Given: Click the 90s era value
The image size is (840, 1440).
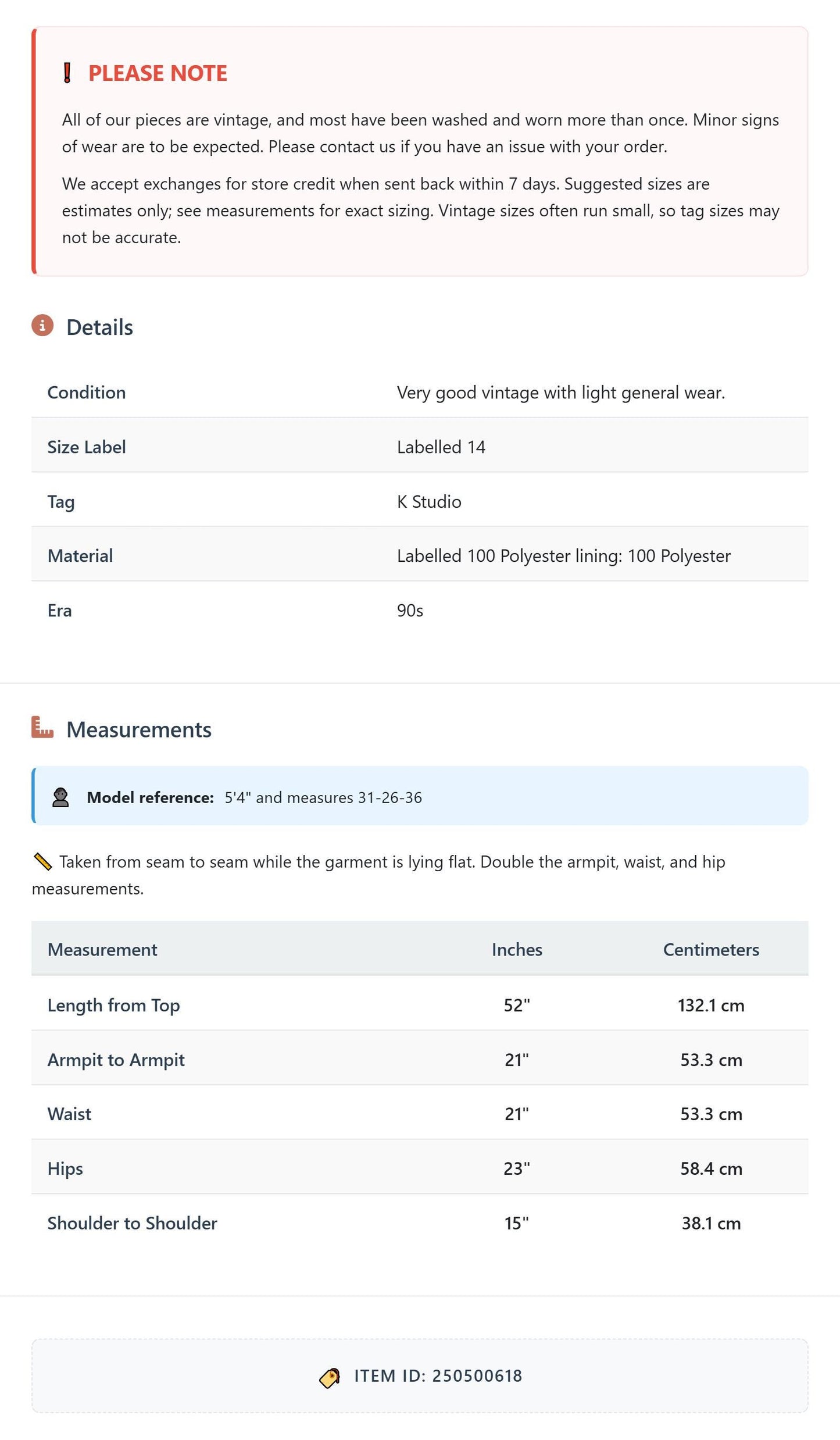Looking at the screenshot, I should [x=410, y=611].
